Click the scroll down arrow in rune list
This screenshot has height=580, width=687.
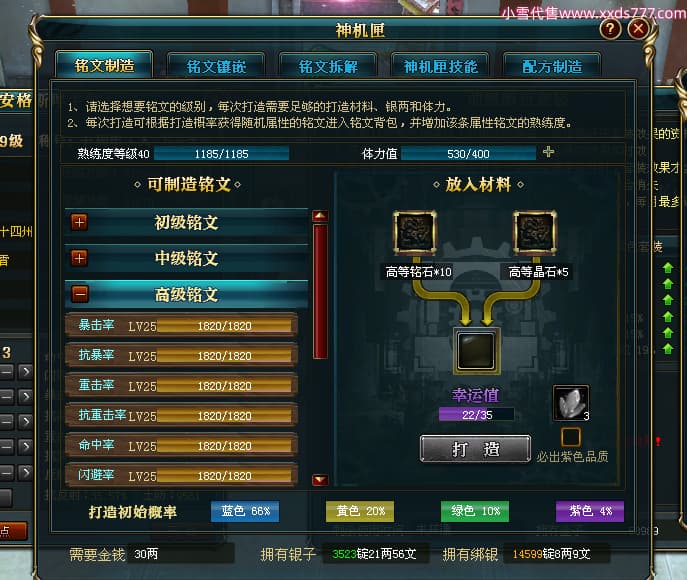pos(320,480)
